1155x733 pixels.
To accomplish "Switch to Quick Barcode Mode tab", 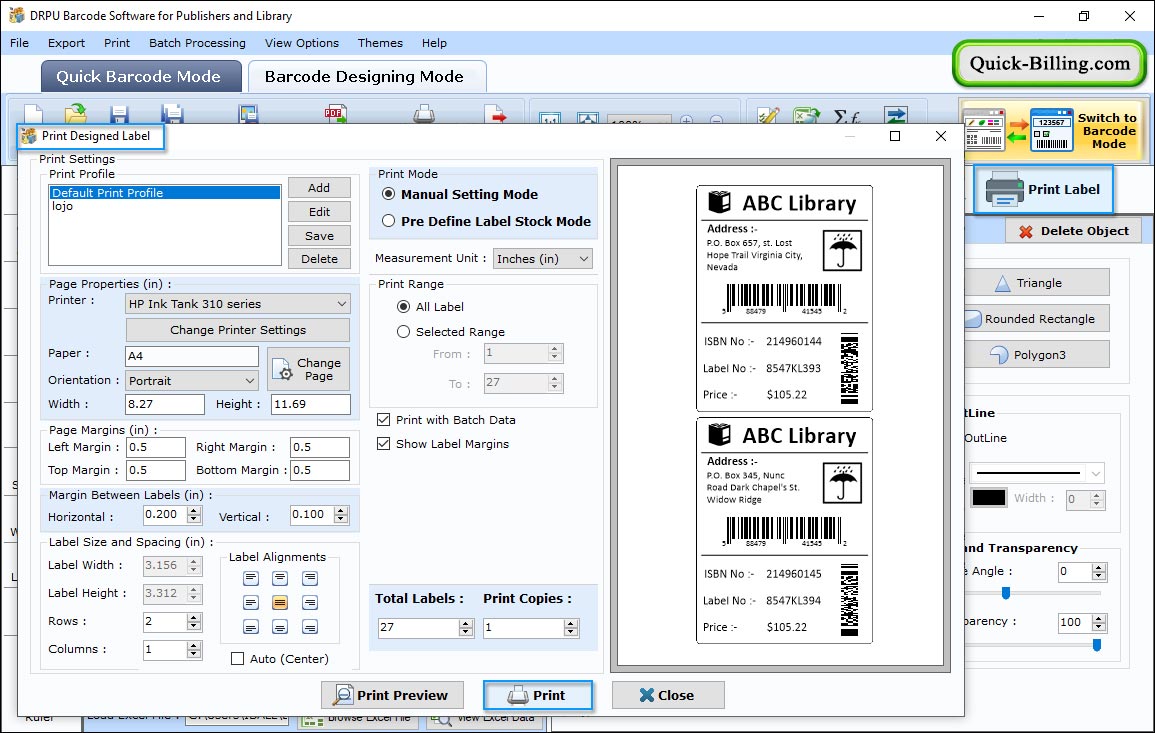I will (141, 77).
